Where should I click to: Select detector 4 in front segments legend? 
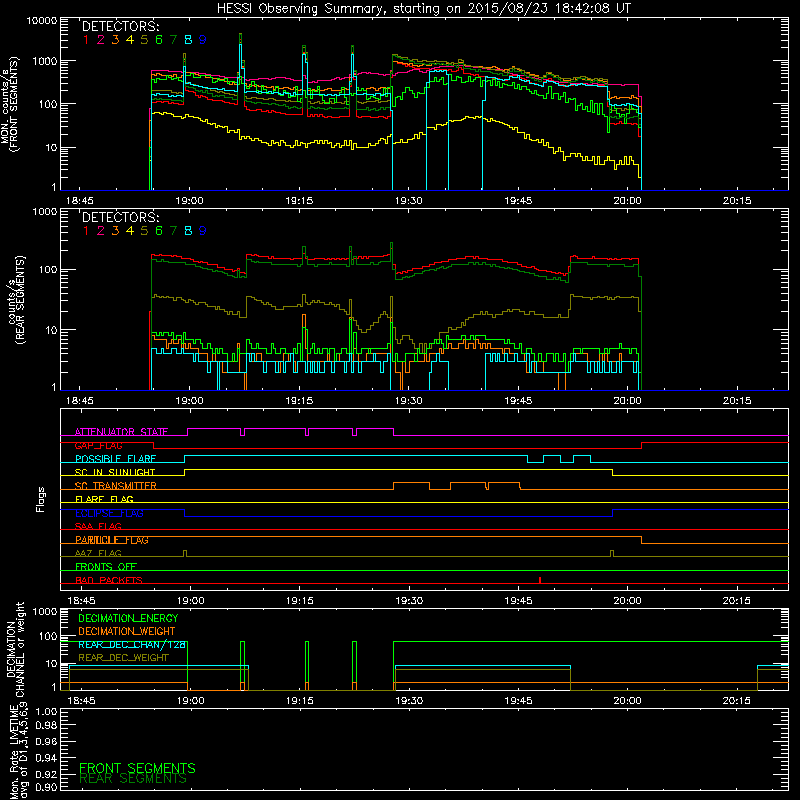130,39
